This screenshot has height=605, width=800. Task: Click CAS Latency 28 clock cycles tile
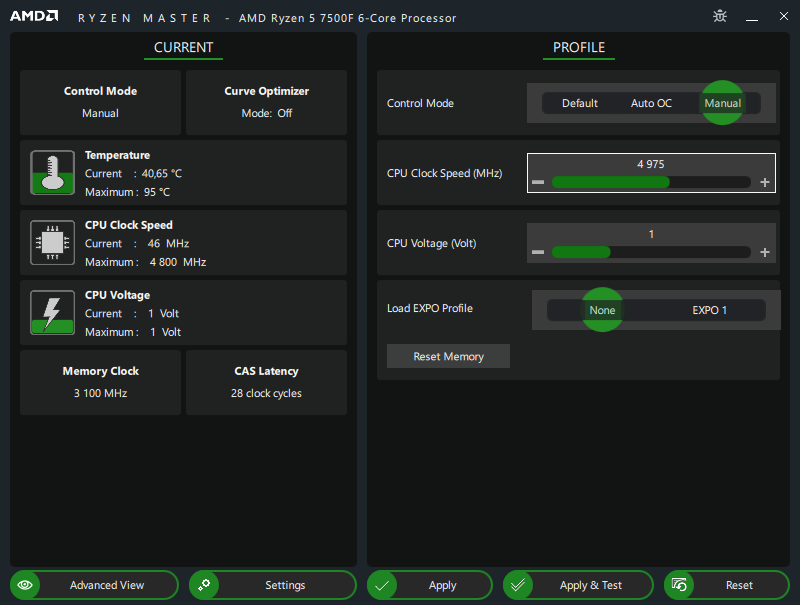[x=266, y=382]
